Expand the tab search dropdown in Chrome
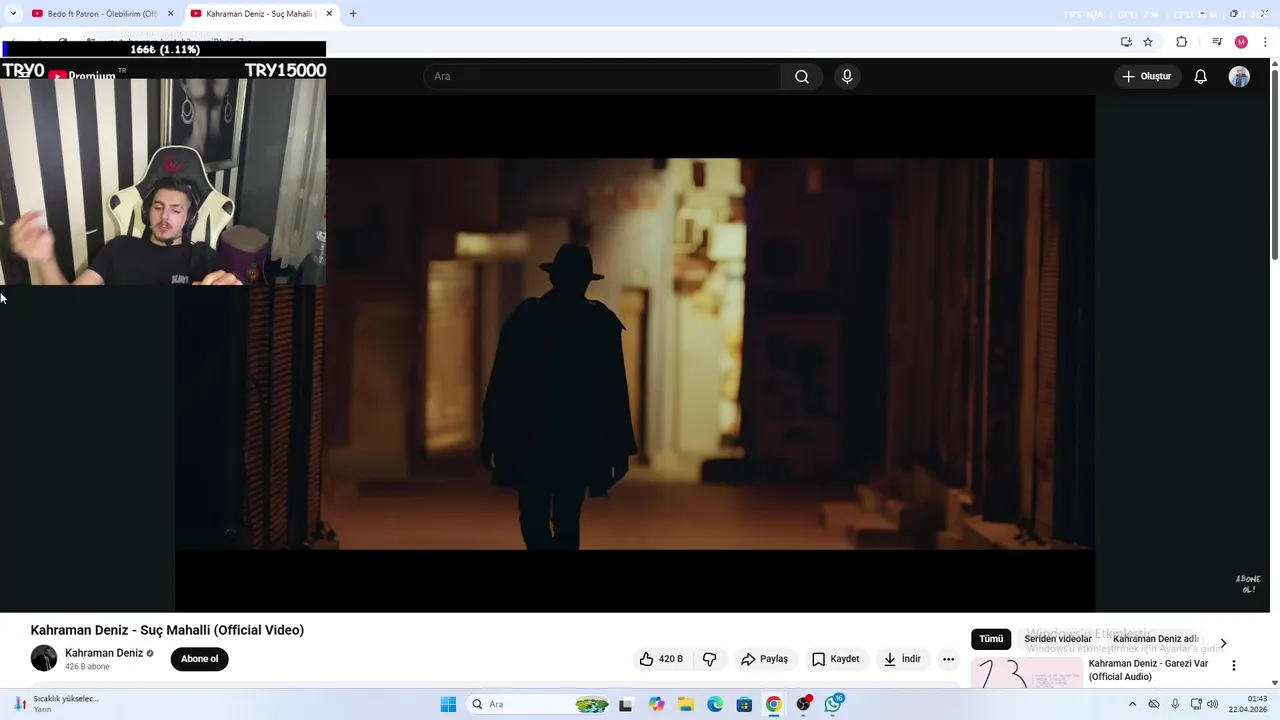Image resolution: width=1280 pixels, height=720 pixels. pos(13,13)
